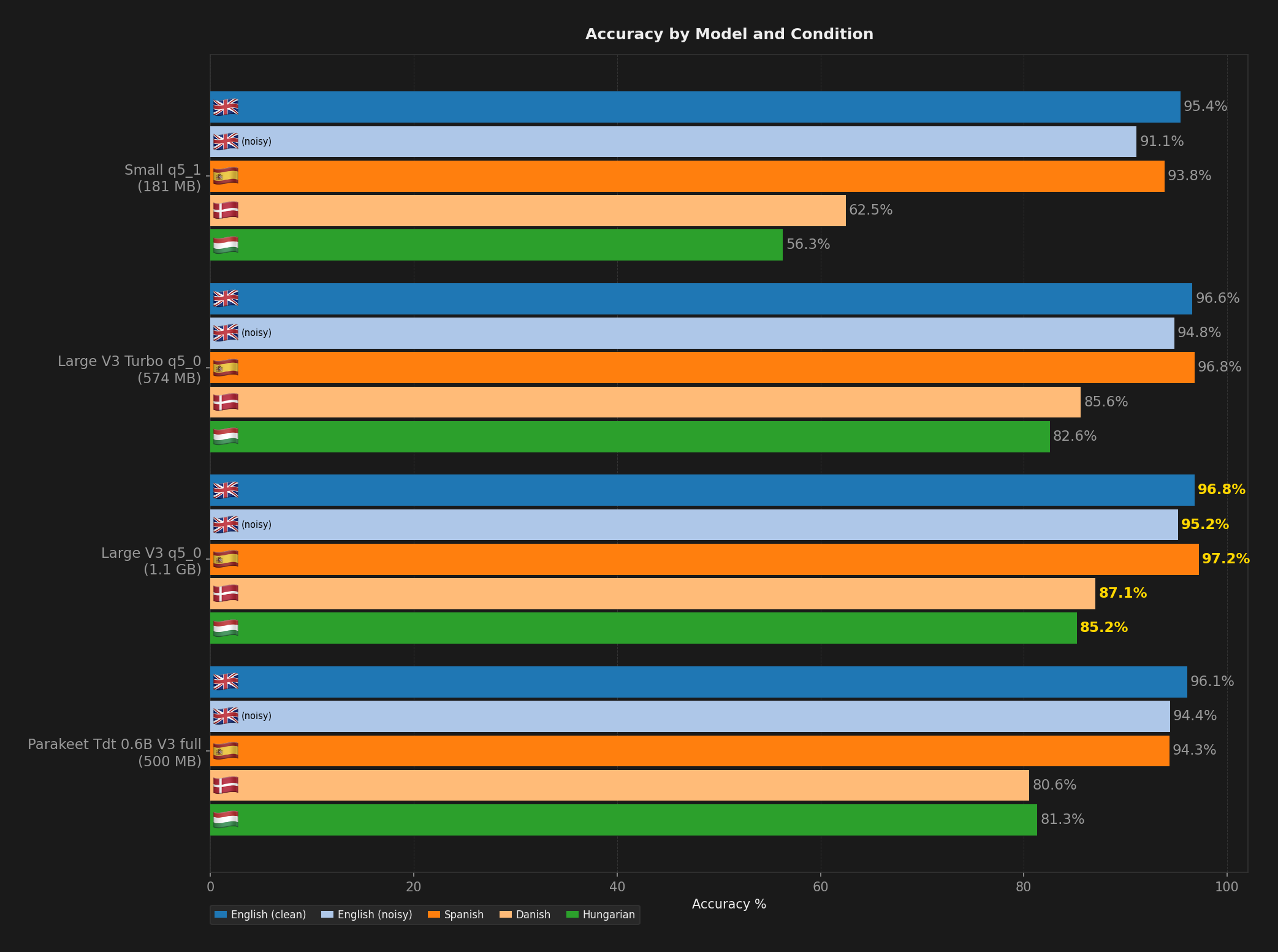
Task: Click the Spanish flag in Large V3 Turbo group
Action: tap(226, 368)
